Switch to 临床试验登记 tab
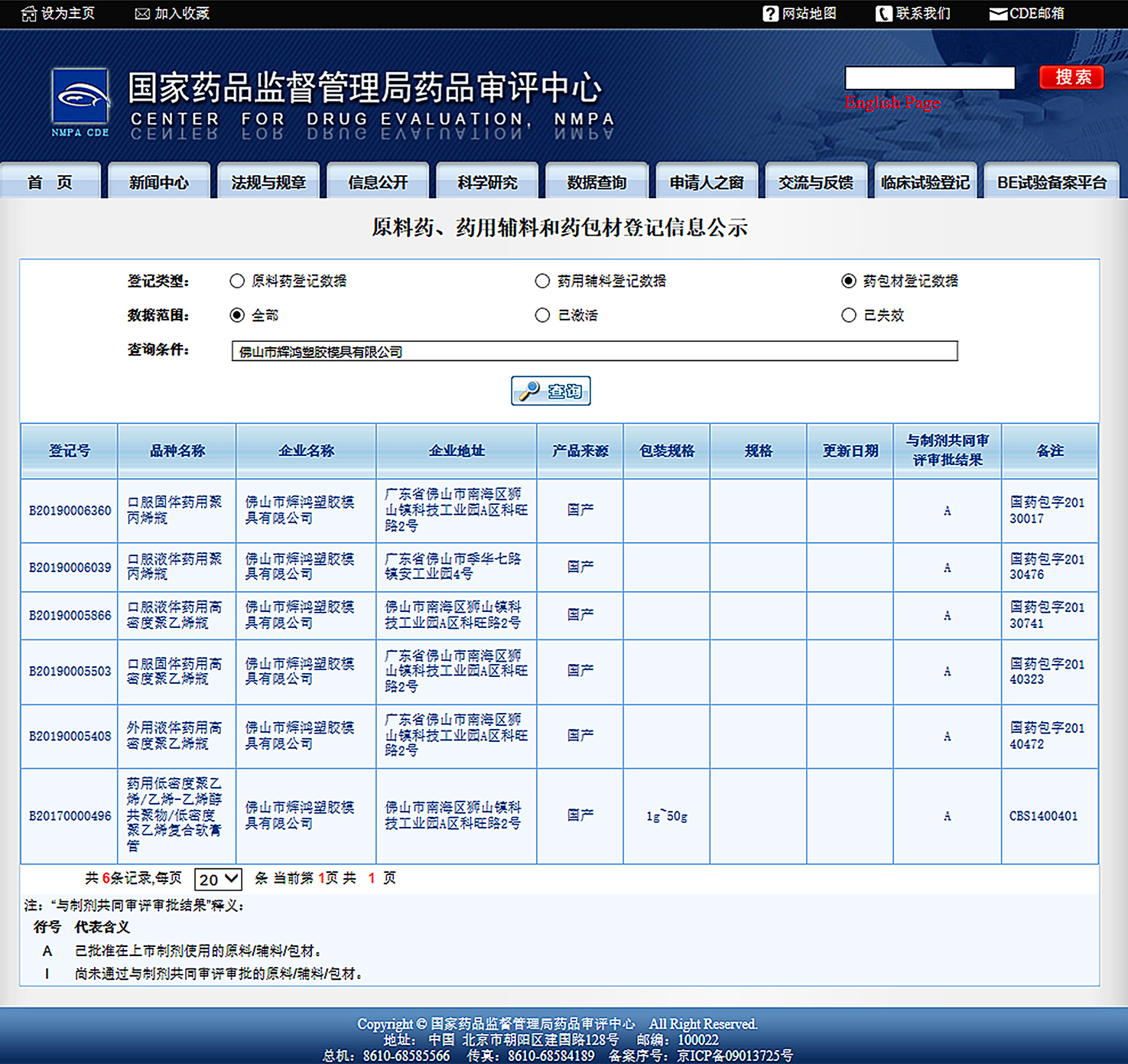This screenshot has height=1064, width=1128. click(925, 182)
